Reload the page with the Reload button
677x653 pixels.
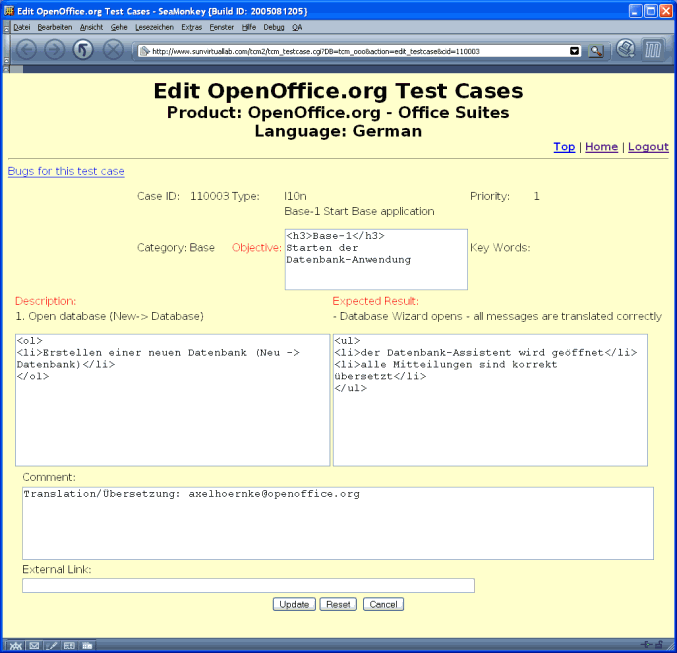(x=84, y=50)
